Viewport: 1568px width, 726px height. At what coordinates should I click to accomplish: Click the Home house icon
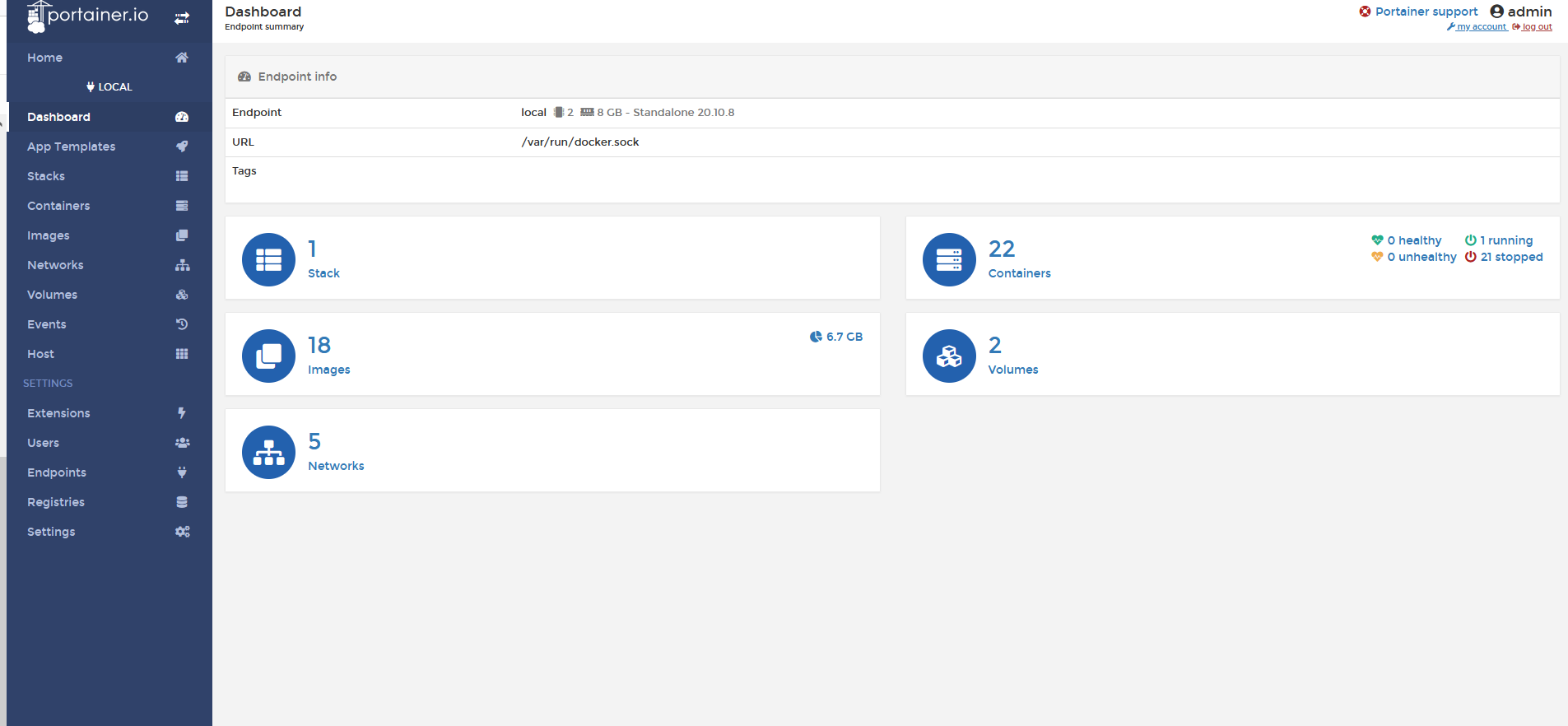coord(182,58)
